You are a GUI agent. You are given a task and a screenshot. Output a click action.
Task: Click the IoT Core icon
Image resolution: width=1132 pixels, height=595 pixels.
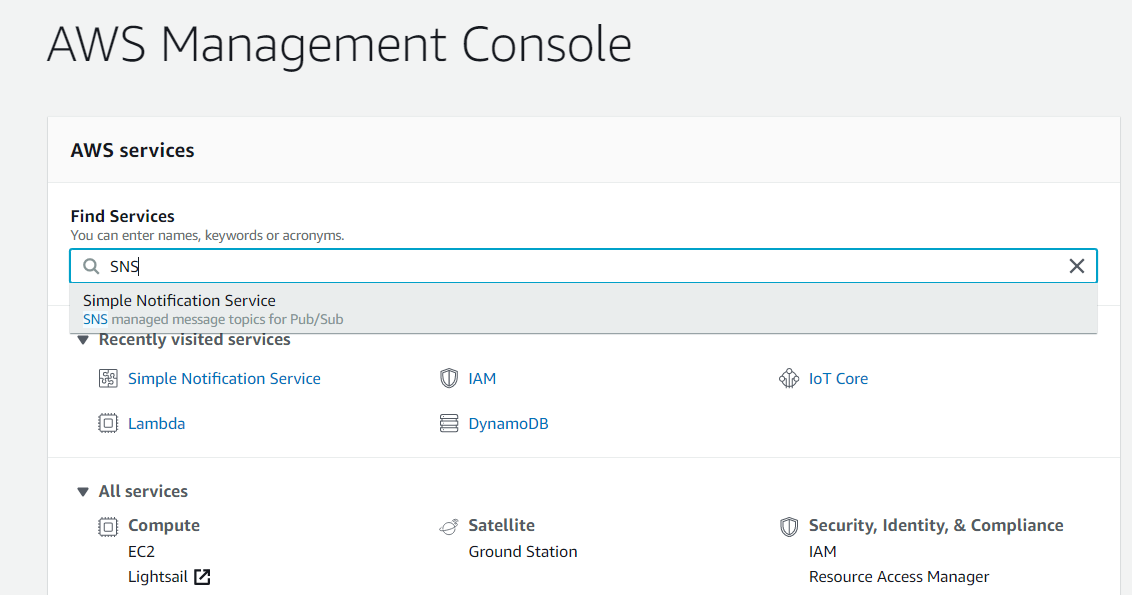coord(789,379)
